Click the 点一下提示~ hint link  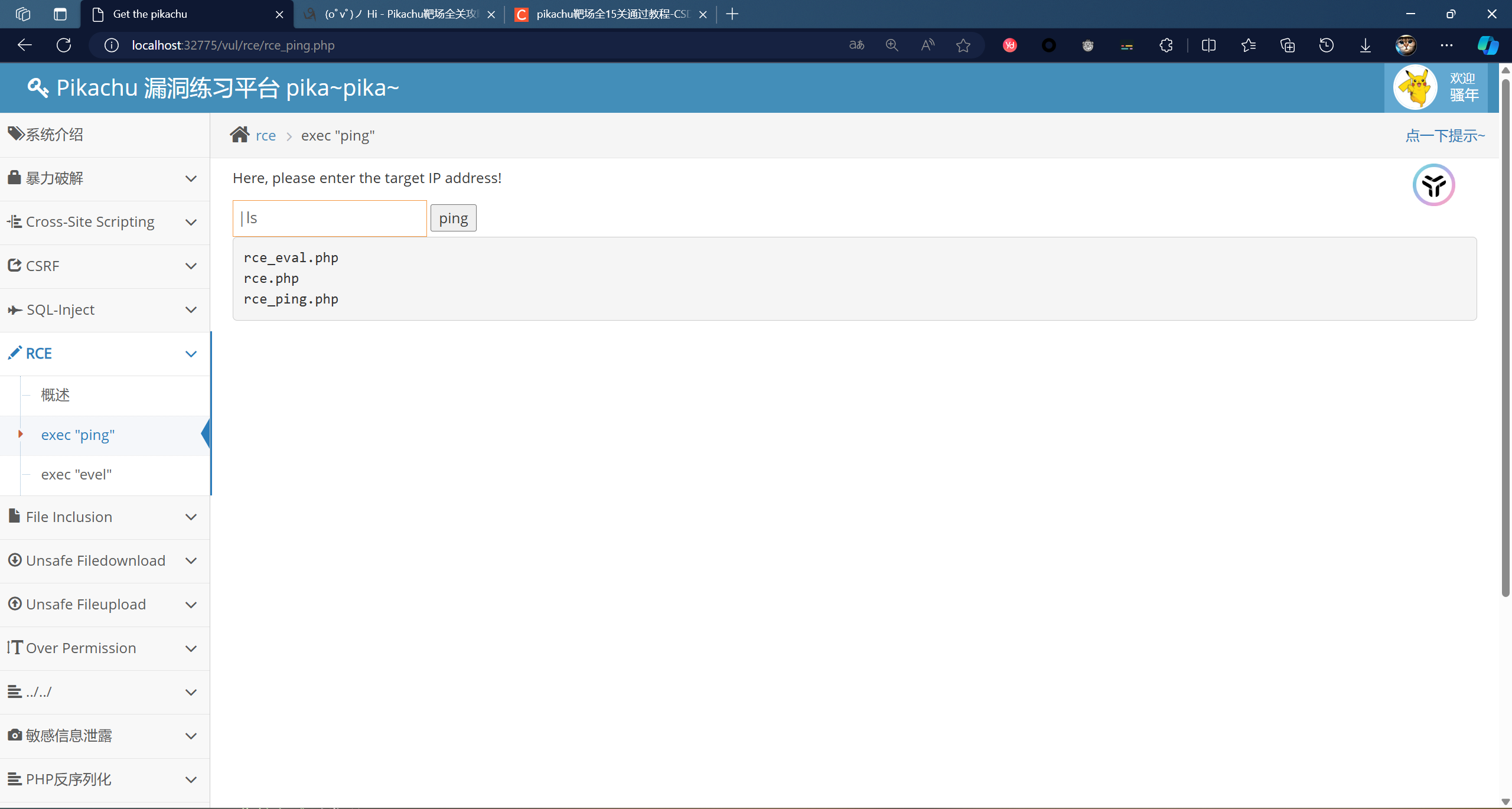(x=1445, y=136)
